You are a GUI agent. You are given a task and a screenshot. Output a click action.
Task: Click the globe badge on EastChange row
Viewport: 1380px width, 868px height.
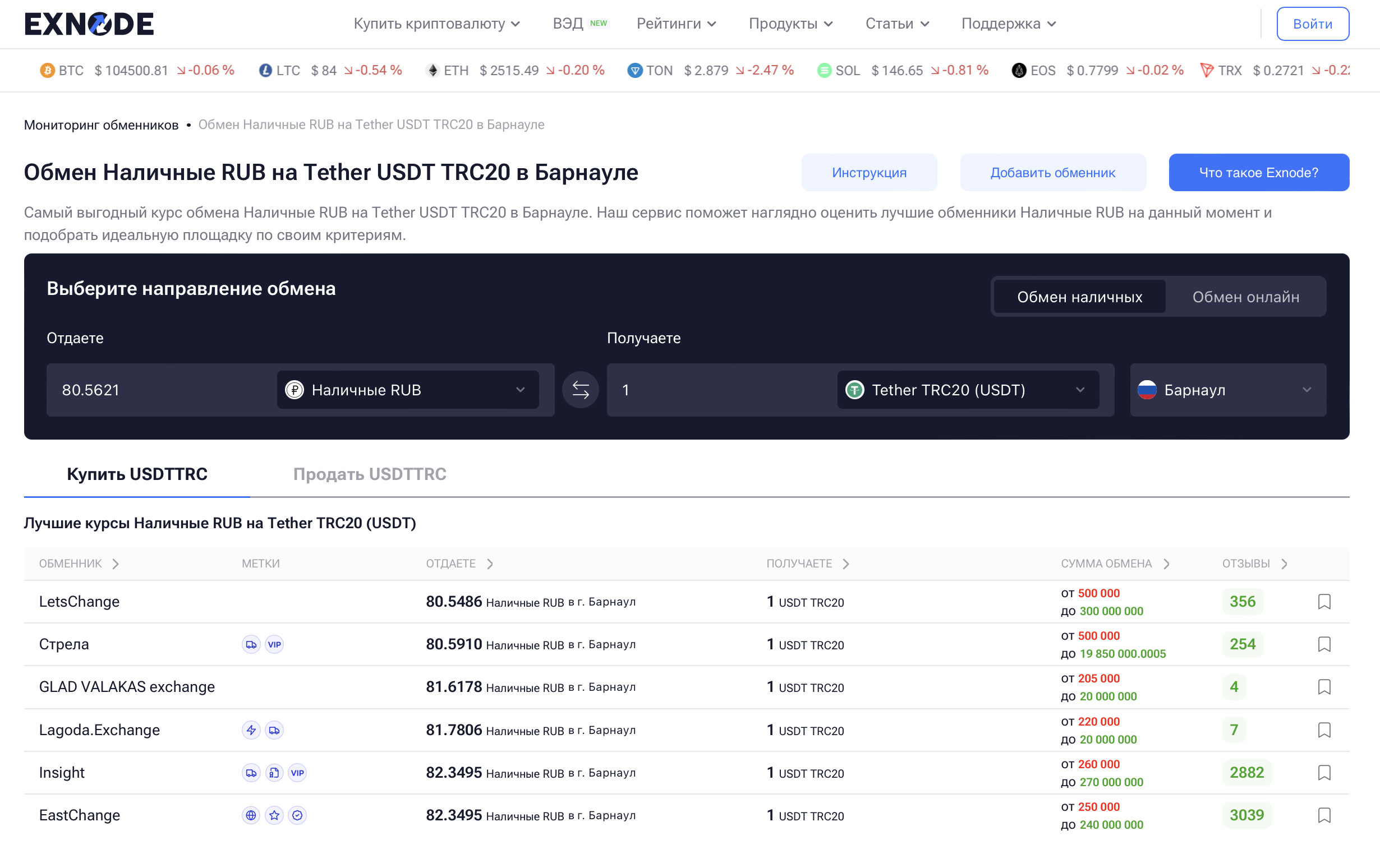[251, 815]
